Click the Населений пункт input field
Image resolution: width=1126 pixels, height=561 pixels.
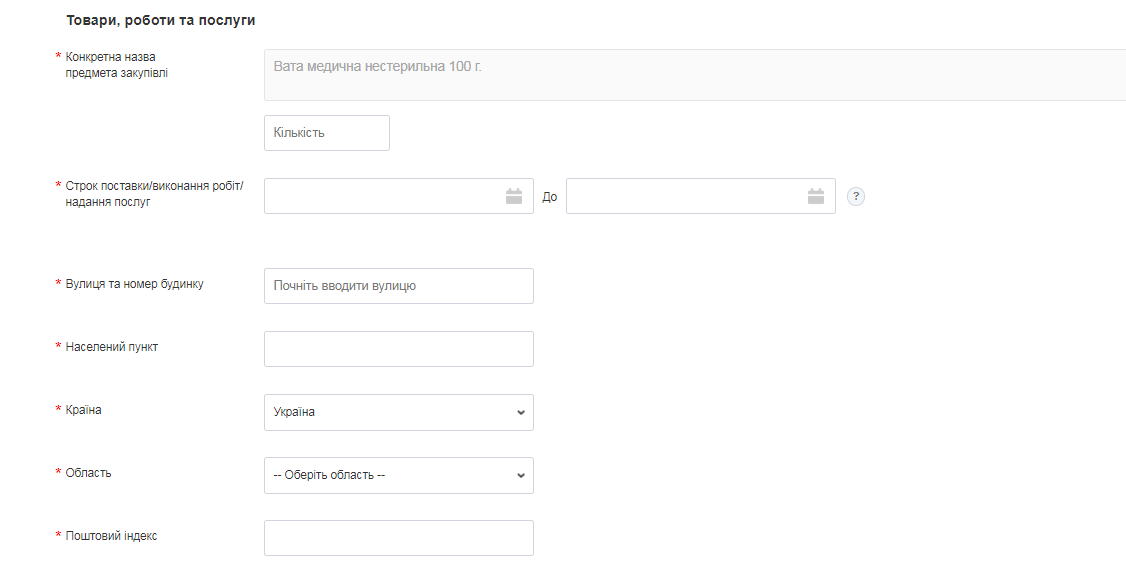click(398, 349)
